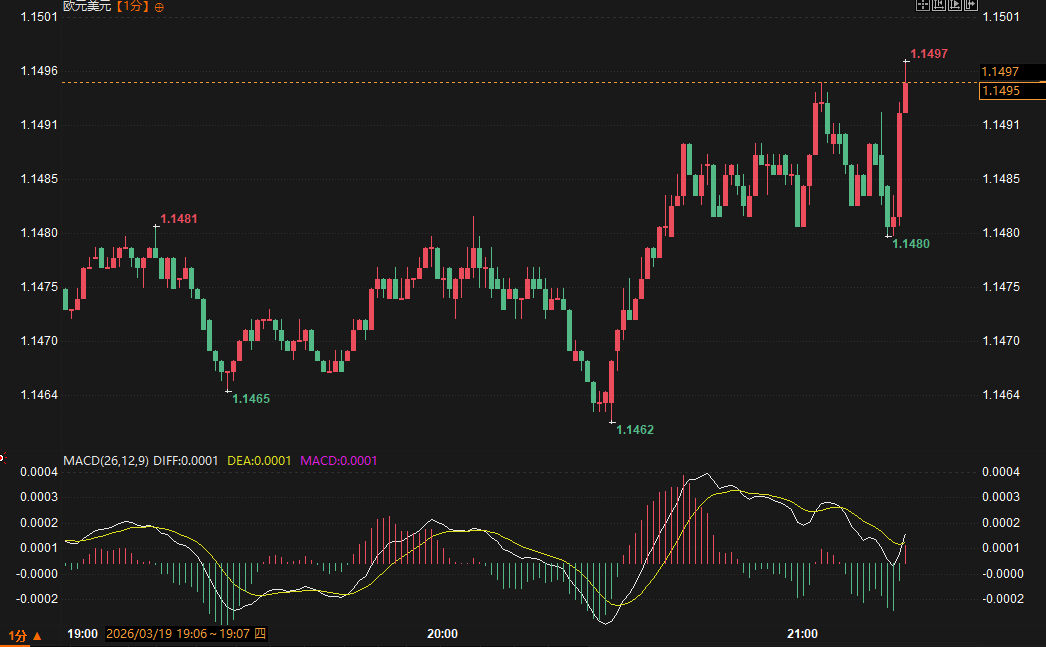Click the 1.1464 label on the left price axis

coord(39,395)
